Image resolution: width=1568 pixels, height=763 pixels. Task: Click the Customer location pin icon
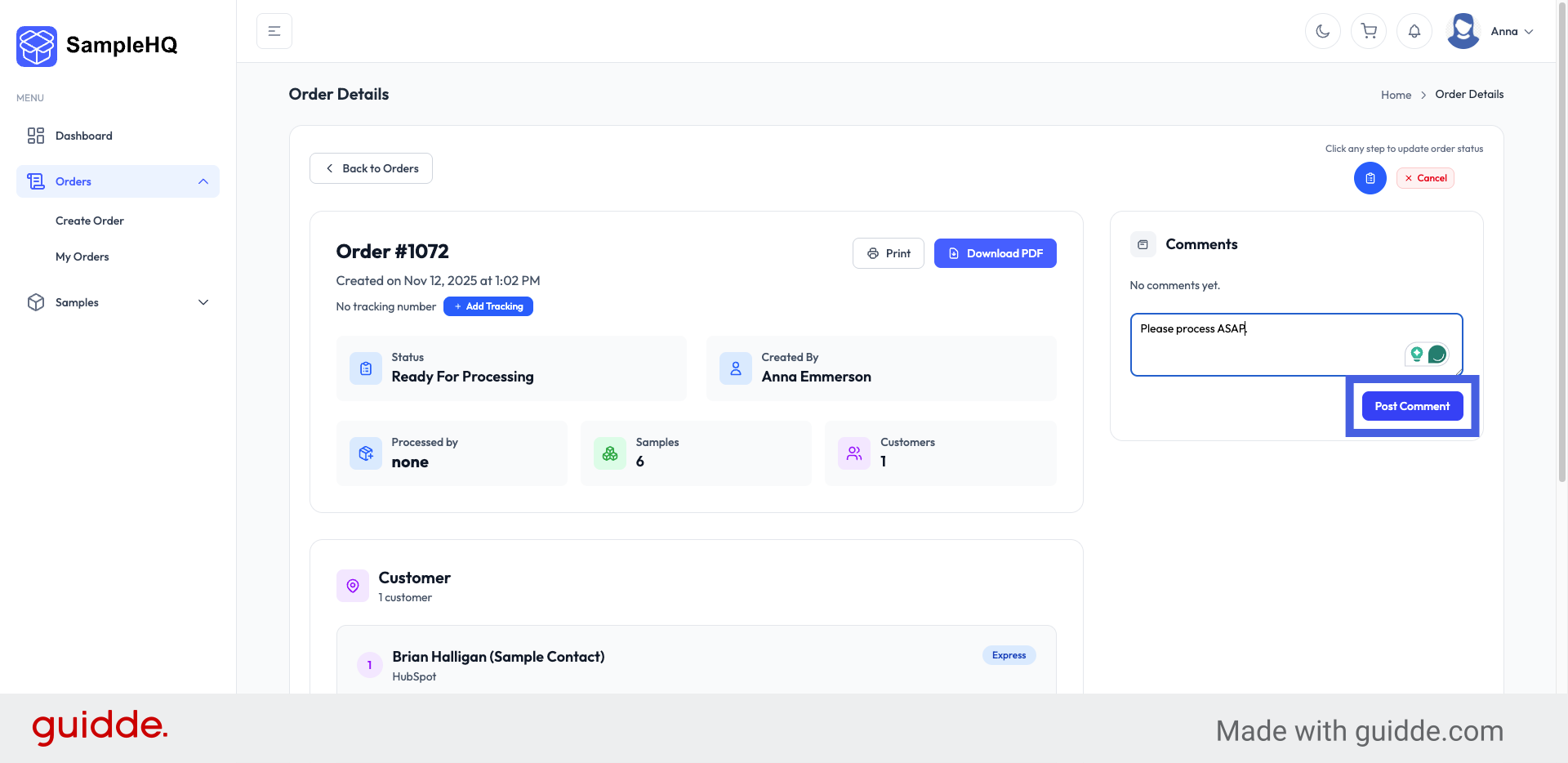click(x=353, y=586)
